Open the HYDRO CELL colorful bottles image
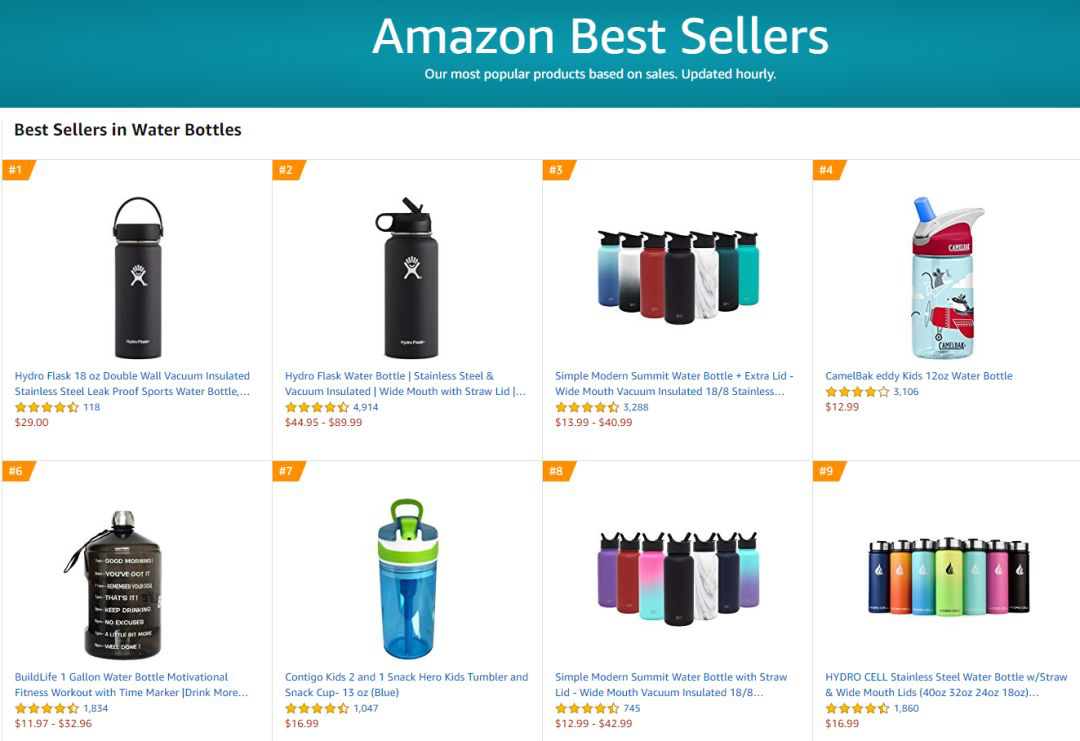 click(x=946, y=577)
